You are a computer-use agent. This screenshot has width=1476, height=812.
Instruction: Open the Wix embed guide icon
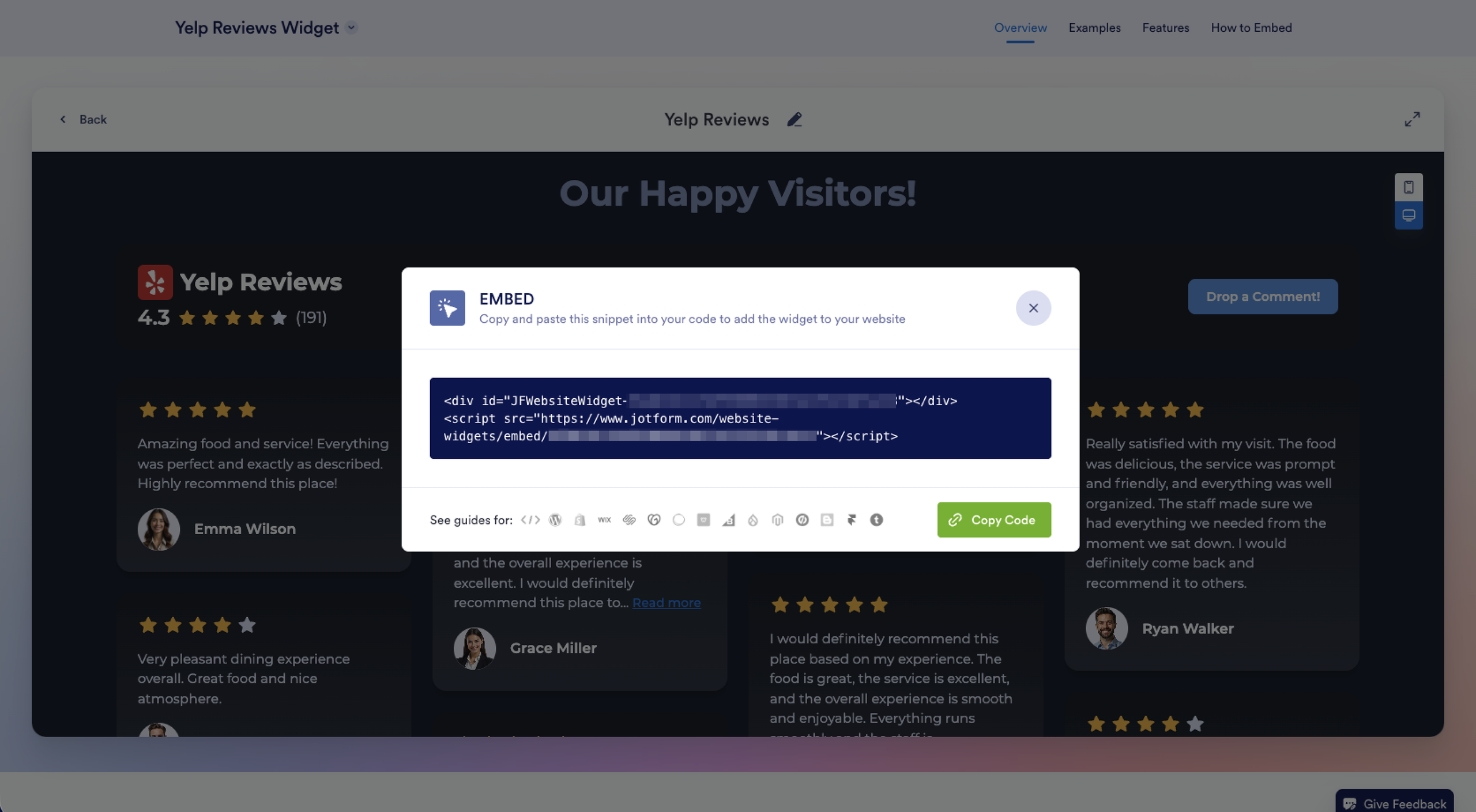click(604, 520)
